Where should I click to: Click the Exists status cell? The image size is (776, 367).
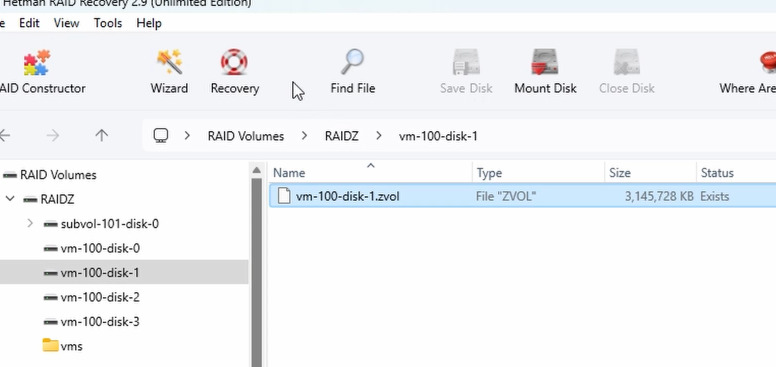pos(715,196)
